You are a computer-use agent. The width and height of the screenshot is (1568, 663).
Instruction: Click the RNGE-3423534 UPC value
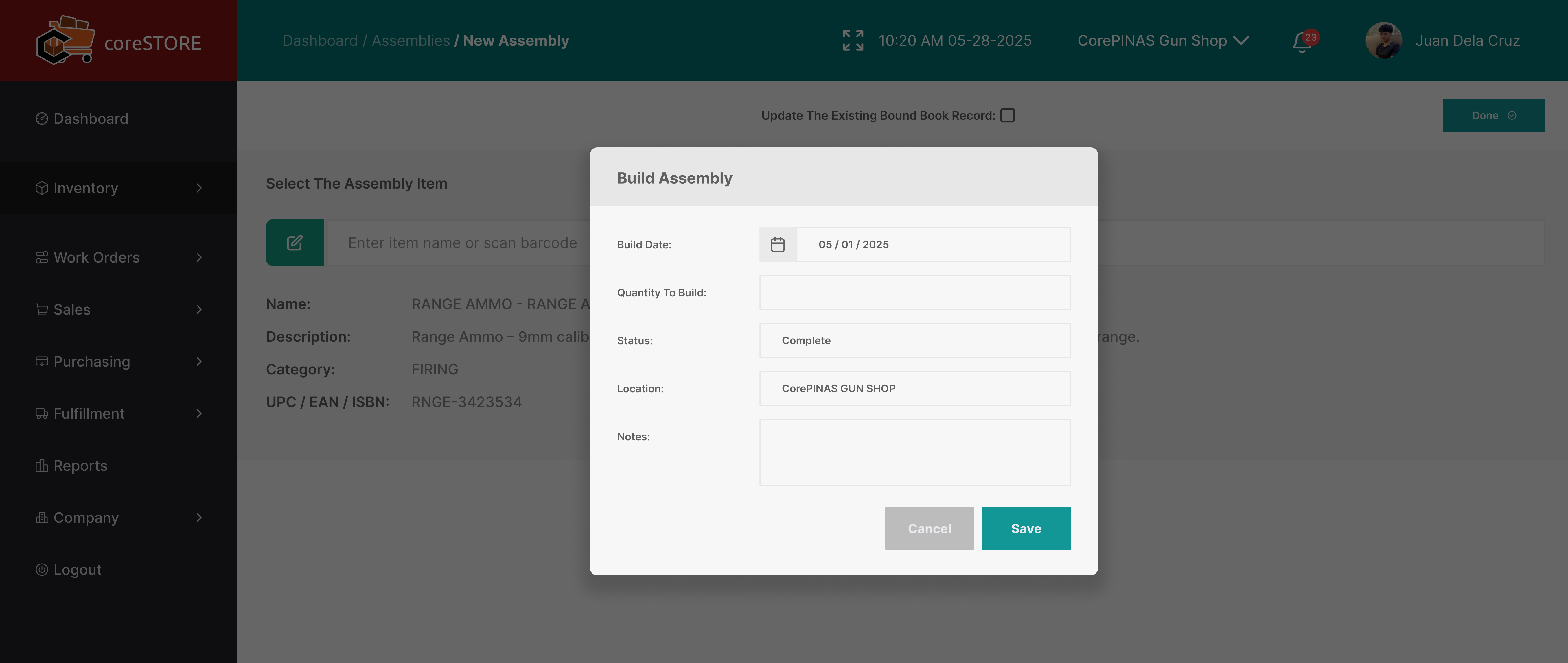466,402
